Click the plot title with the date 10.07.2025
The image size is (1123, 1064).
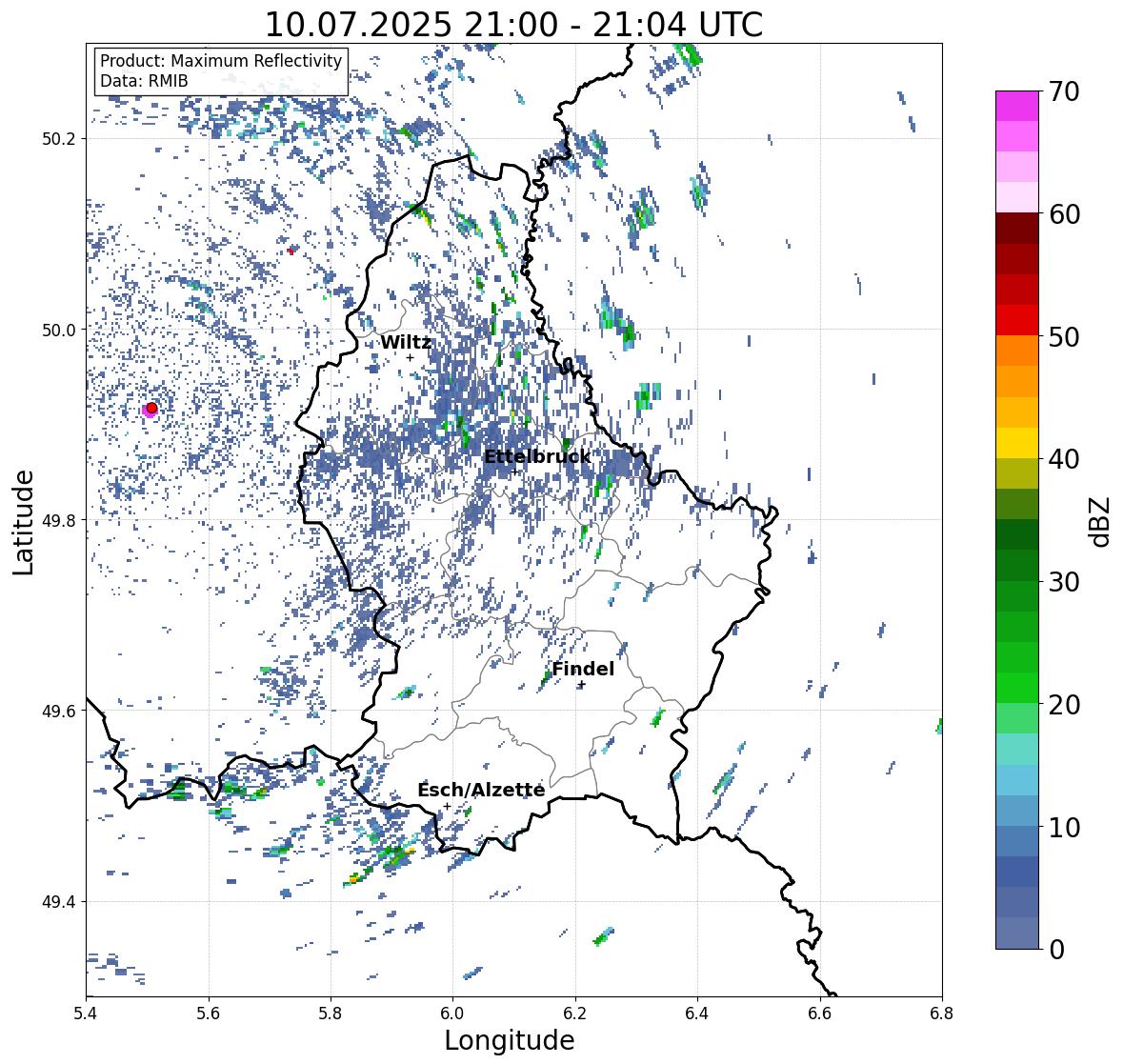(x=514, y=25)
